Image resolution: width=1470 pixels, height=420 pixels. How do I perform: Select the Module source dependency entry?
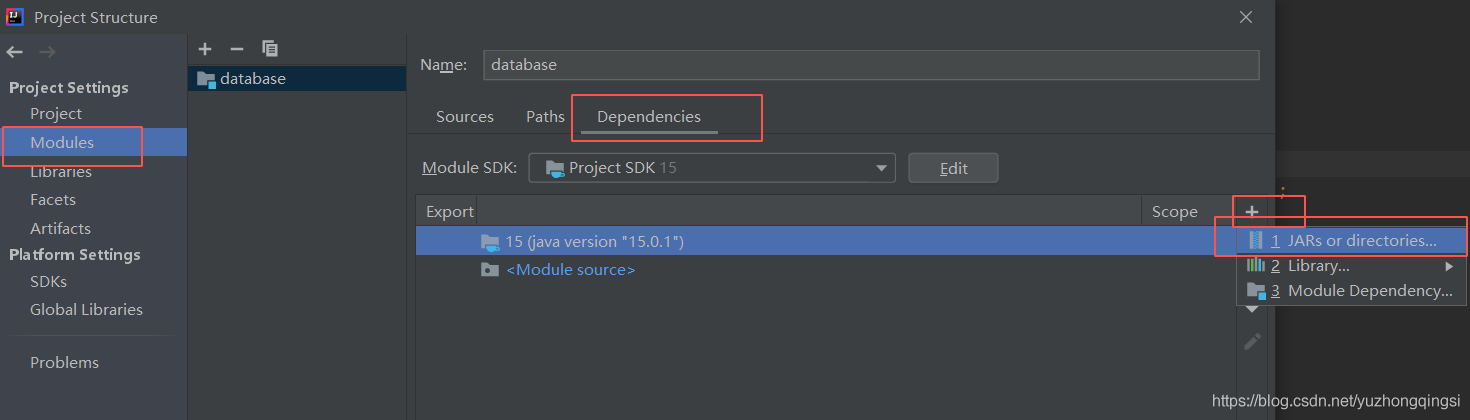(571, 270)
